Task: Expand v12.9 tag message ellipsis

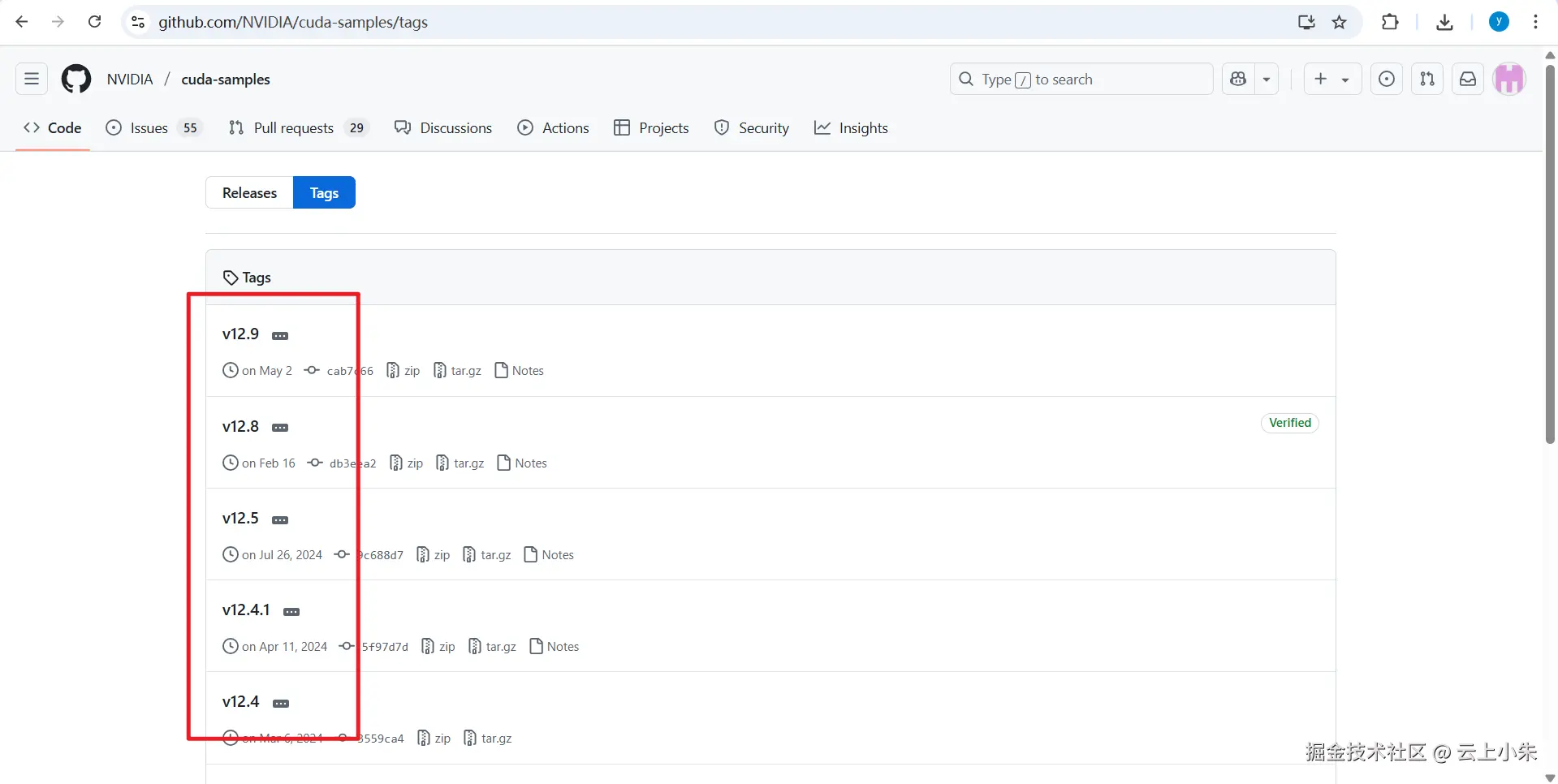Action: (280, 335)
